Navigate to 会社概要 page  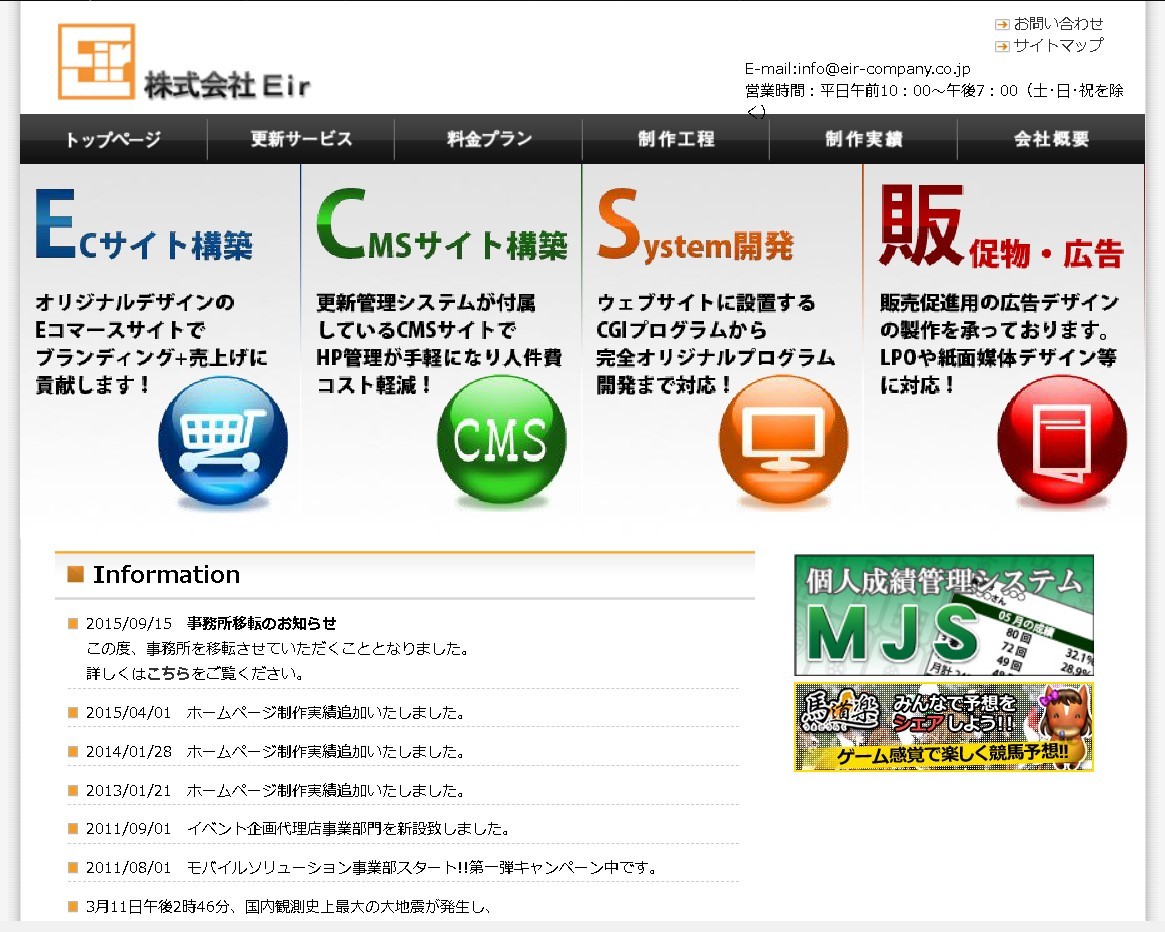pos(1051,139)
